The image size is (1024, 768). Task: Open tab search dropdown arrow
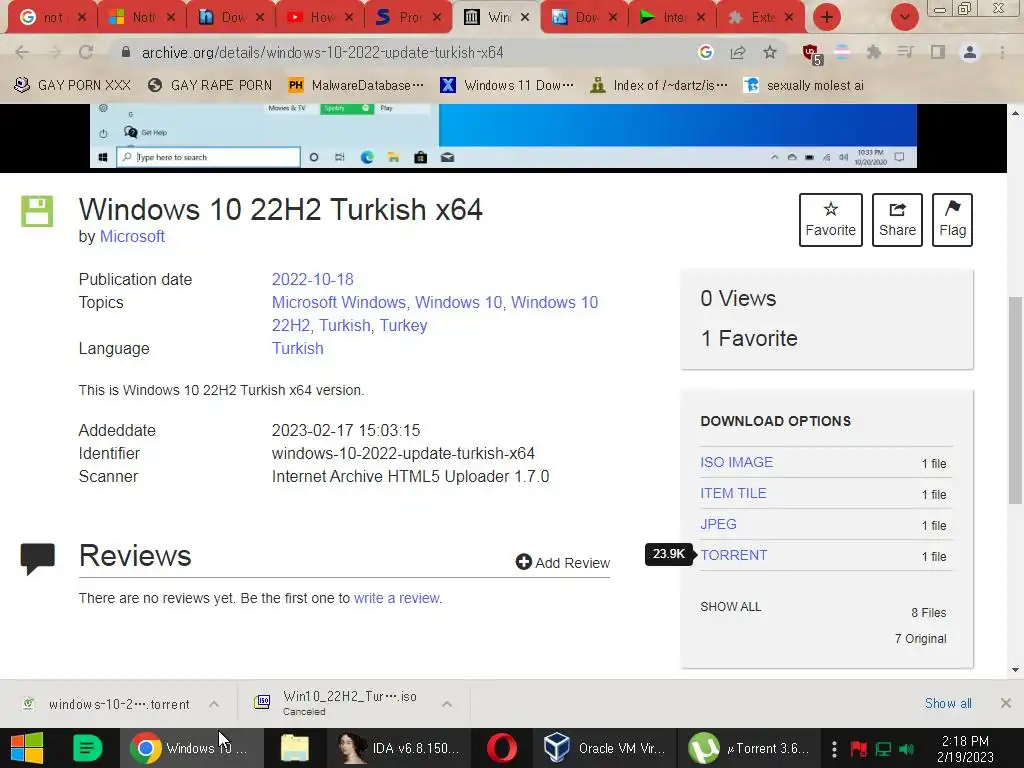click(x=904, y=17)
